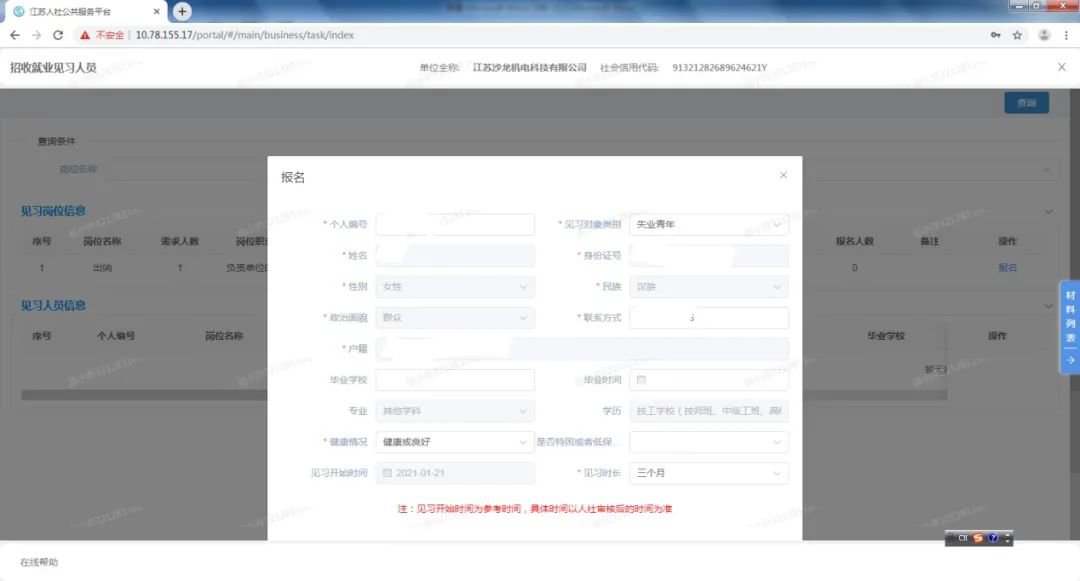The image size is (1080, 581).
Task: Open the 健康情况 dropdown showing 健康或良好
Action: coord(455,442)
